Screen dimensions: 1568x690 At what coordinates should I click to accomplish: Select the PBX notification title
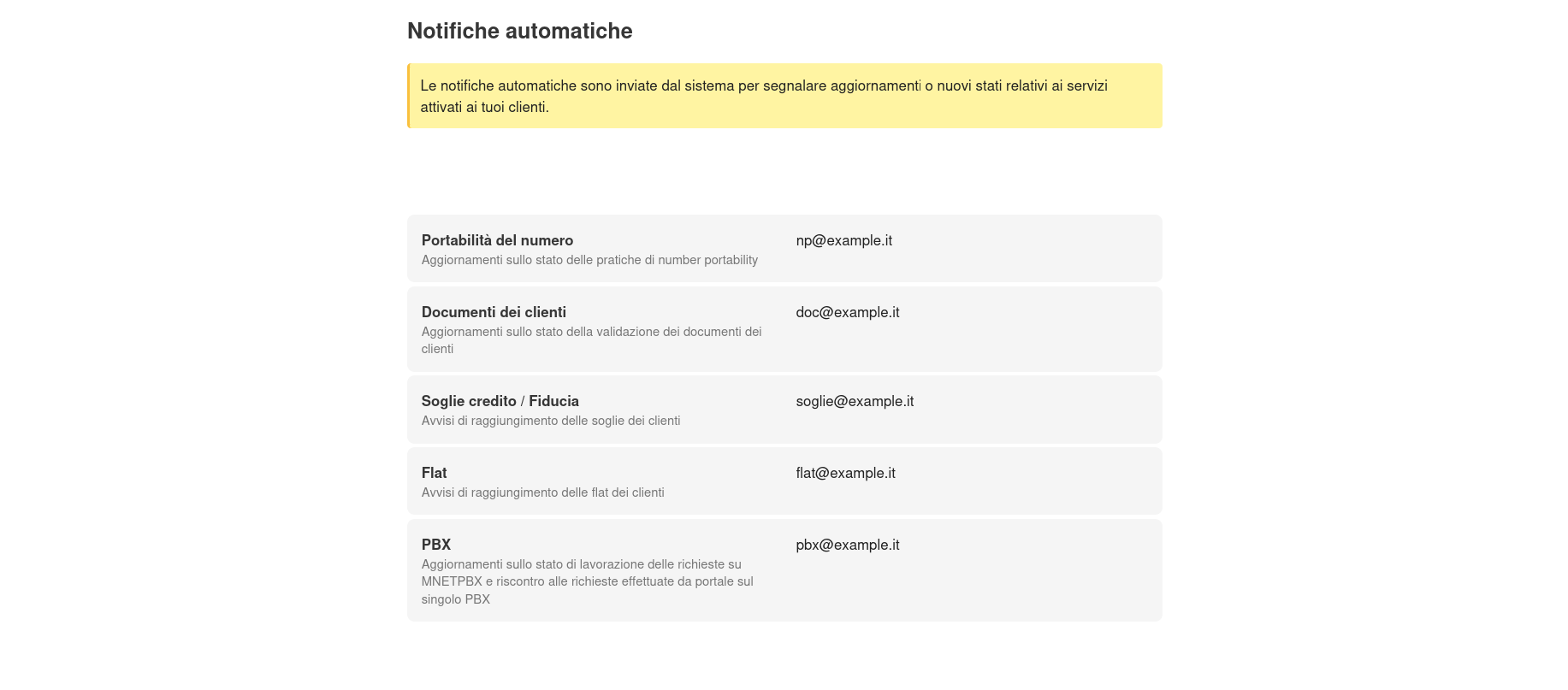(435, 545)
